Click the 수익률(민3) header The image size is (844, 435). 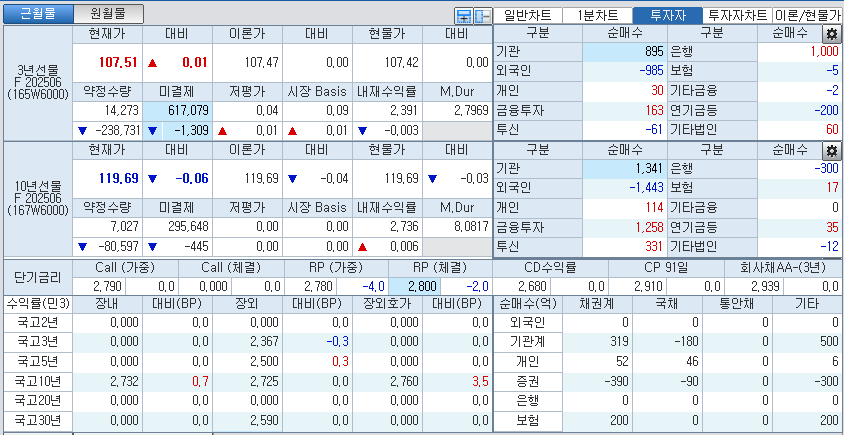tap(38, 304)
